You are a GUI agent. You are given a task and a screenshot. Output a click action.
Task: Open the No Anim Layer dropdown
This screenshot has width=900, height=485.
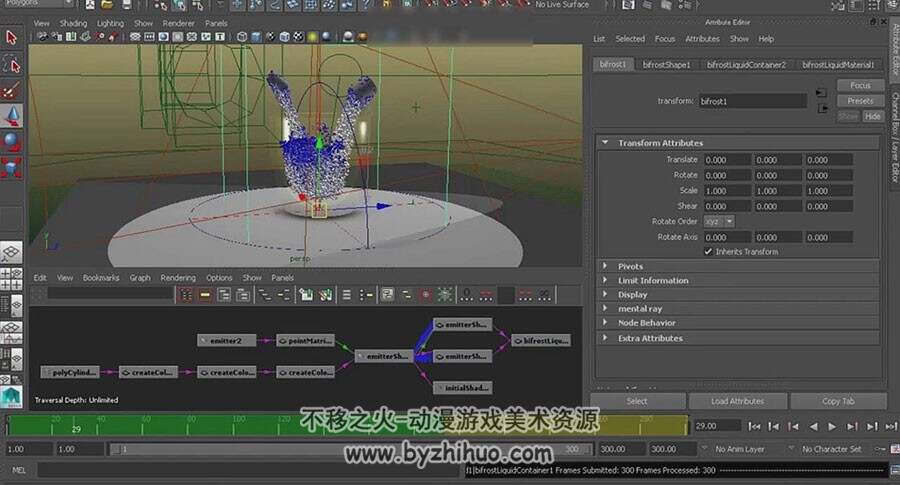(740, 449)
